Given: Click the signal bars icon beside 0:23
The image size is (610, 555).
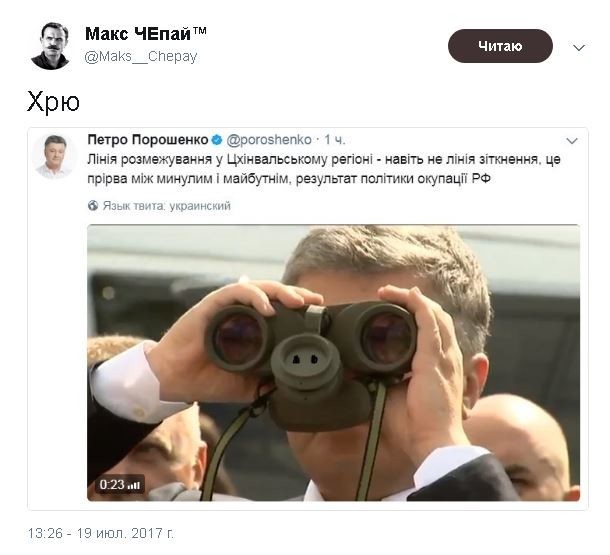Looking at the screenshot, I should click(x=134, y=485).
